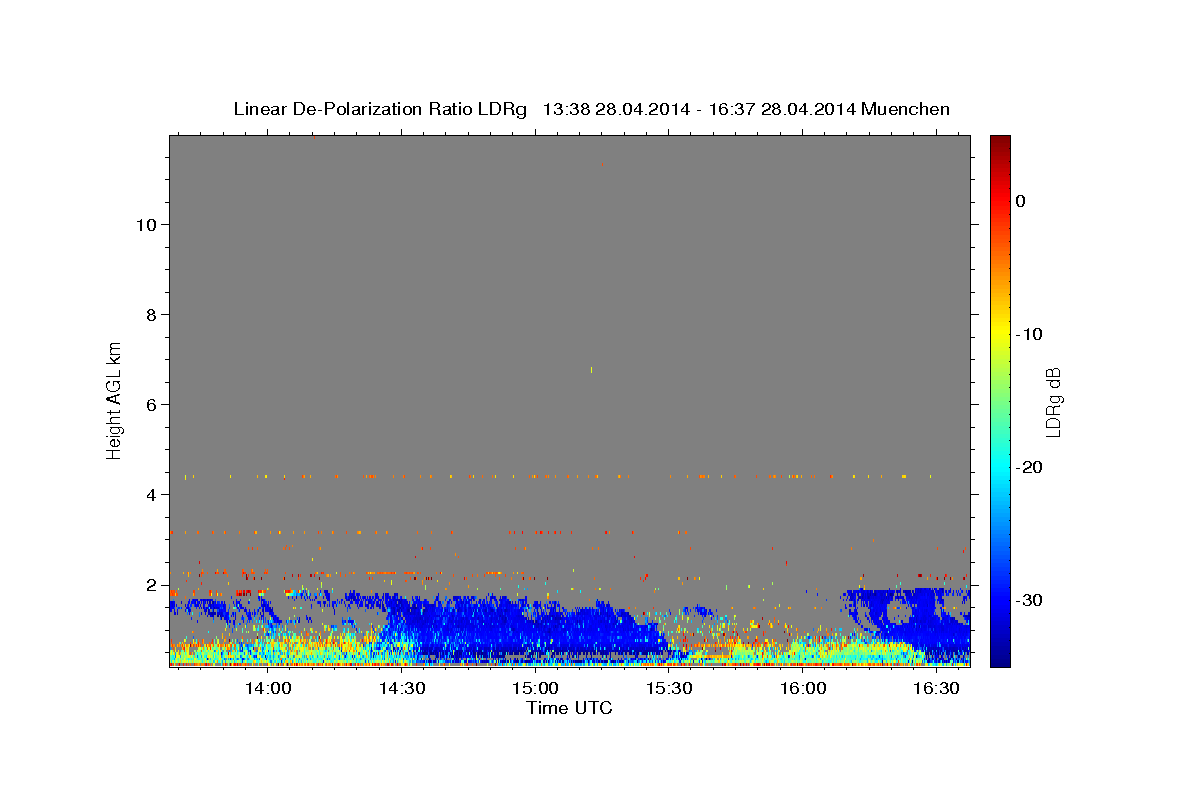
Task: Click the height axis label '2'
Action: [152, 585]
